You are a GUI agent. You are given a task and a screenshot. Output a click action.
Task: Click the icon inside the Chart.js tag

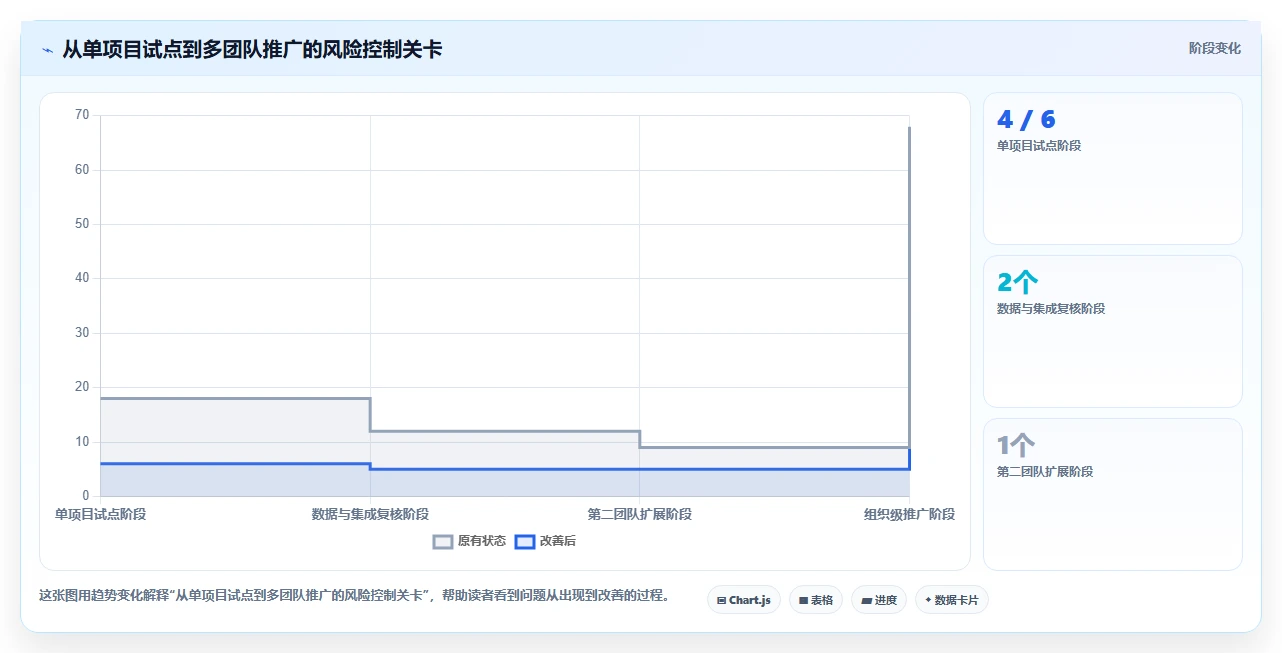(721, 601)
